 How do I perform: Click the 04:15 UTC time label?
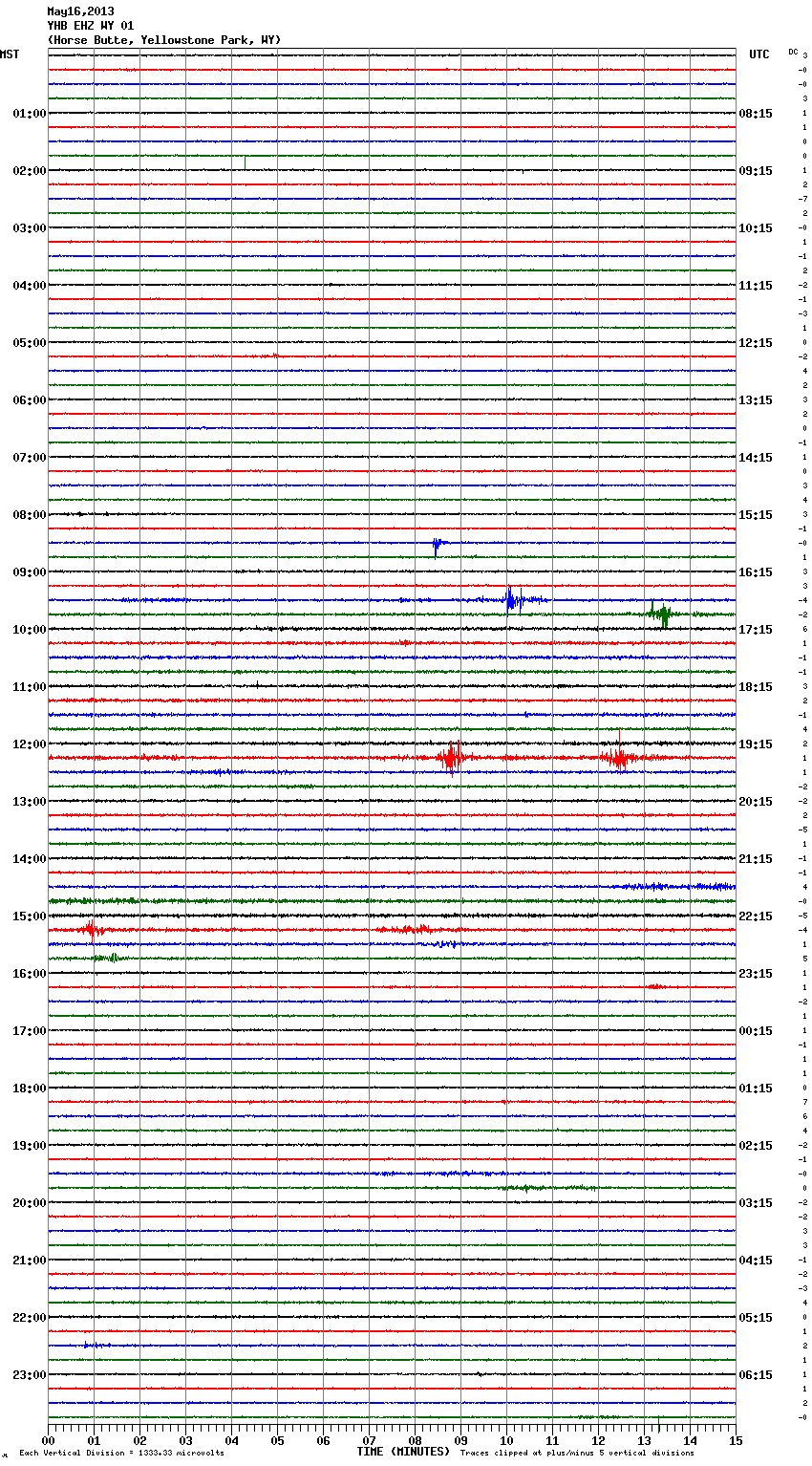coord(756,1261)
